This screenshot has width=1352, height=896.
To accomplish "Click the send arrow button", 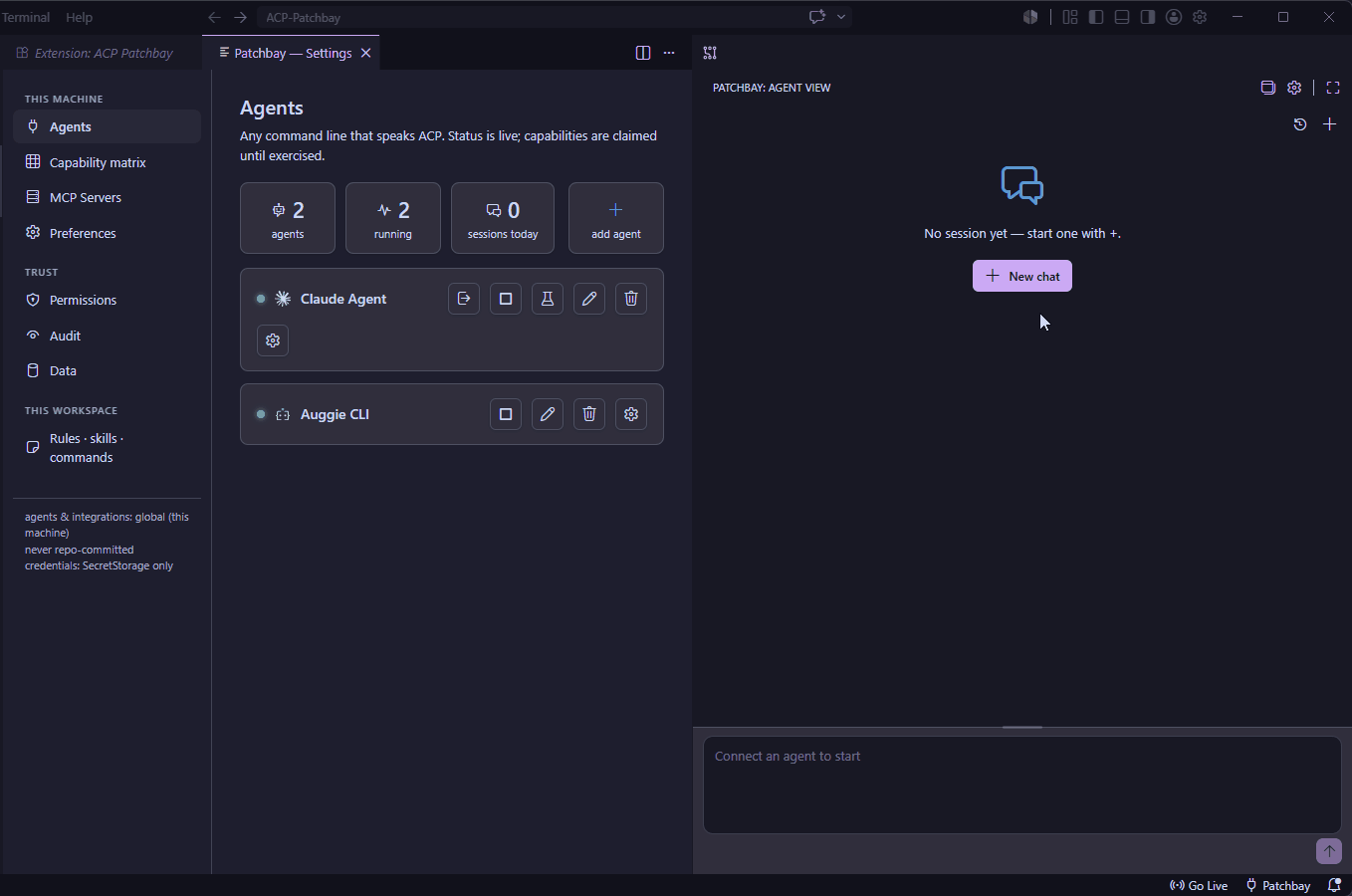I will tap(1329, 851).
